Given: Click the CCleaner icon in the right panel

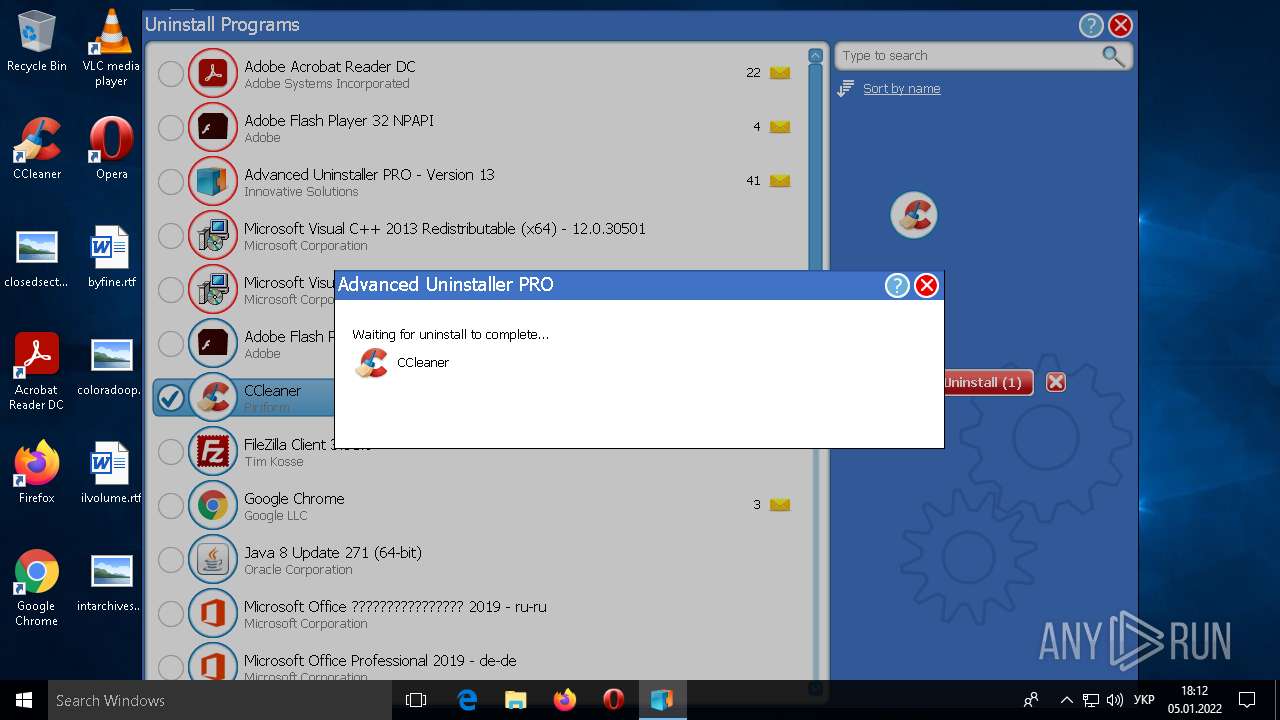Looking at the screenshot, I should tap(913, 215).
